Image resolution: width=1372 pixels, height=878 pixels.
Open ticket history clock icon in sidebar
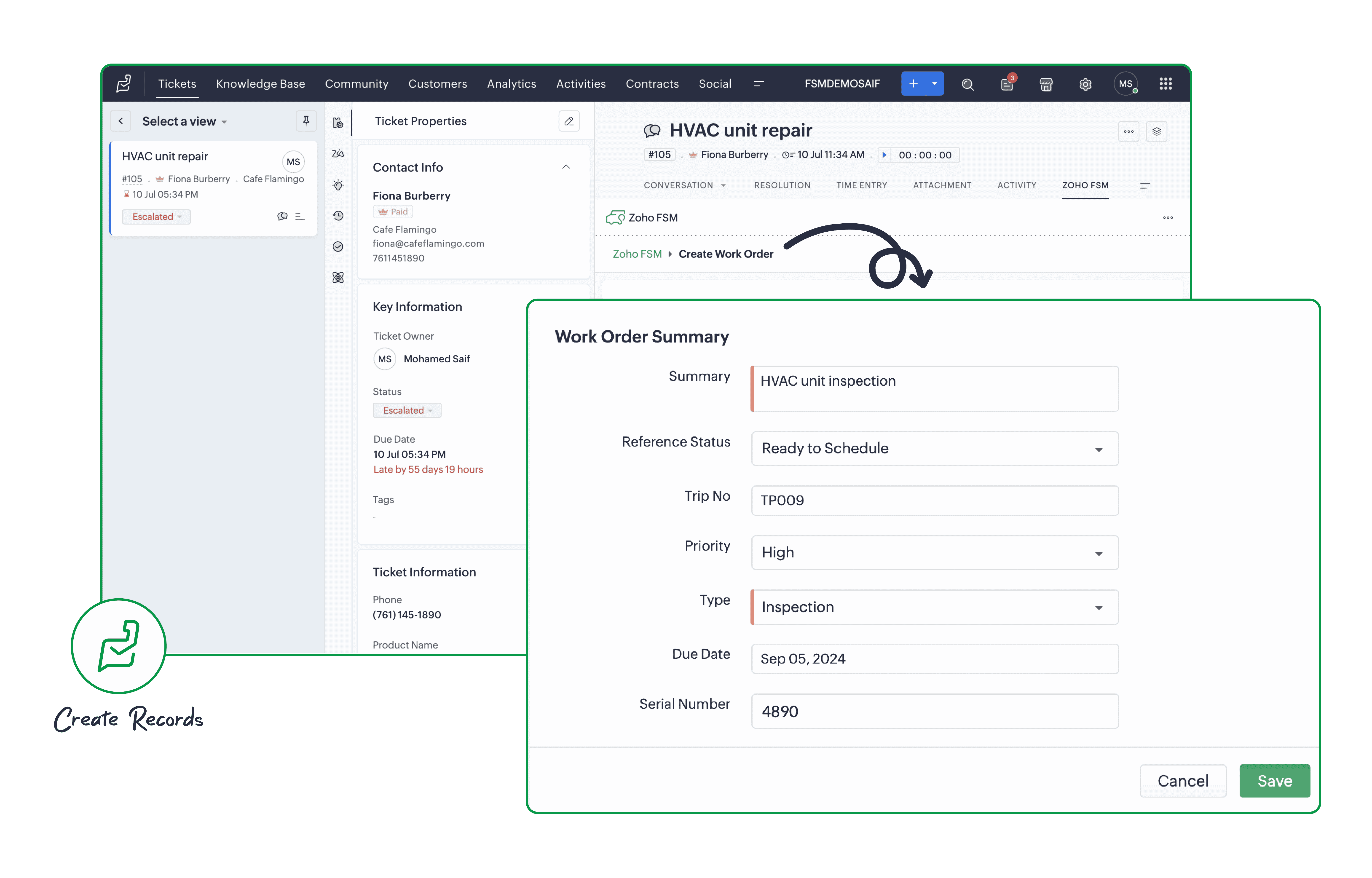pyautogui.click(x=338, y=216)
